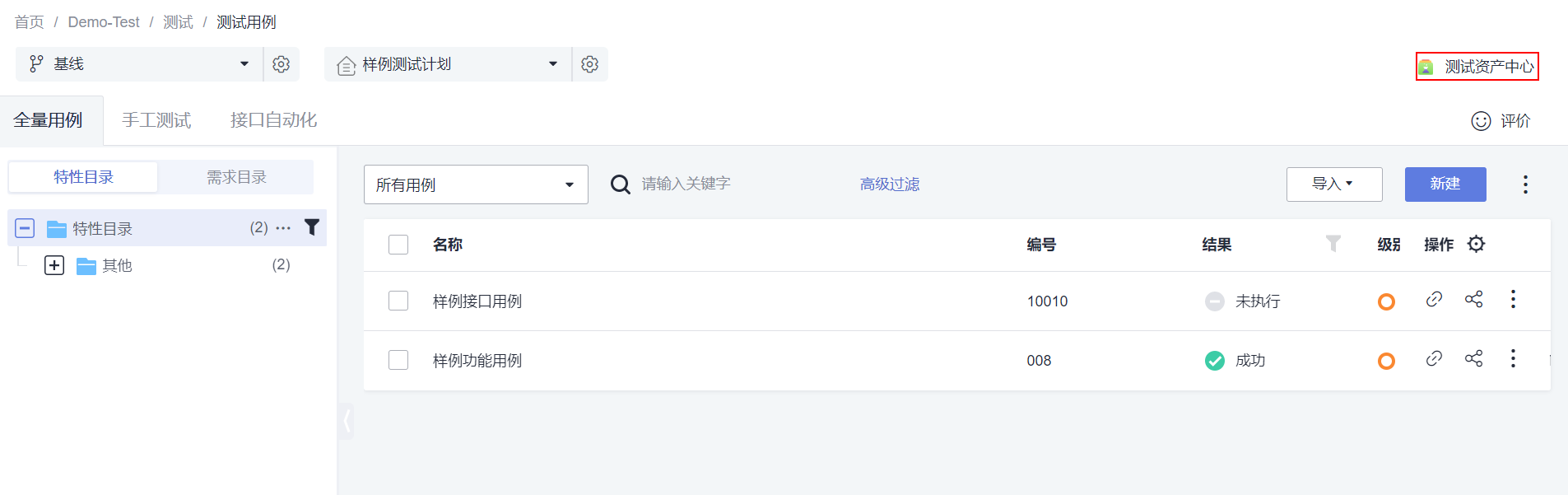Click the search magnifier icon
The image size is (1568, 495).
click(621, 184)
